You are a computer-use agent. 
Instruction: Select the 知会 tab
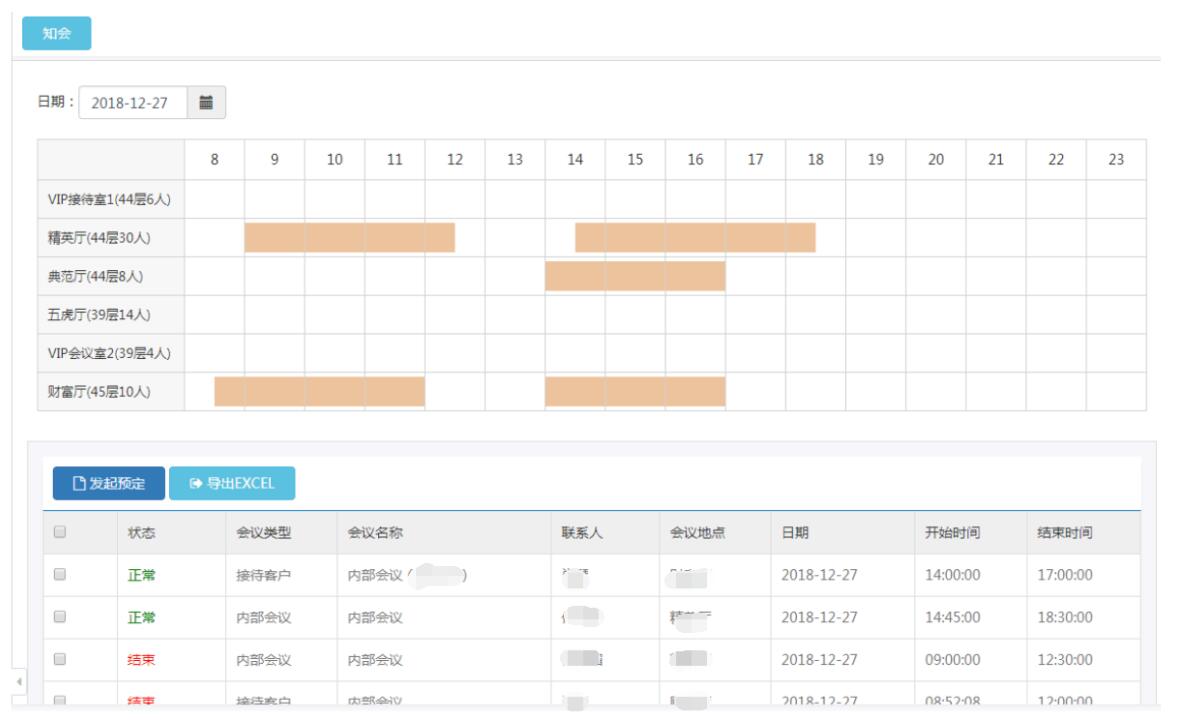click(x=57, y=33)
